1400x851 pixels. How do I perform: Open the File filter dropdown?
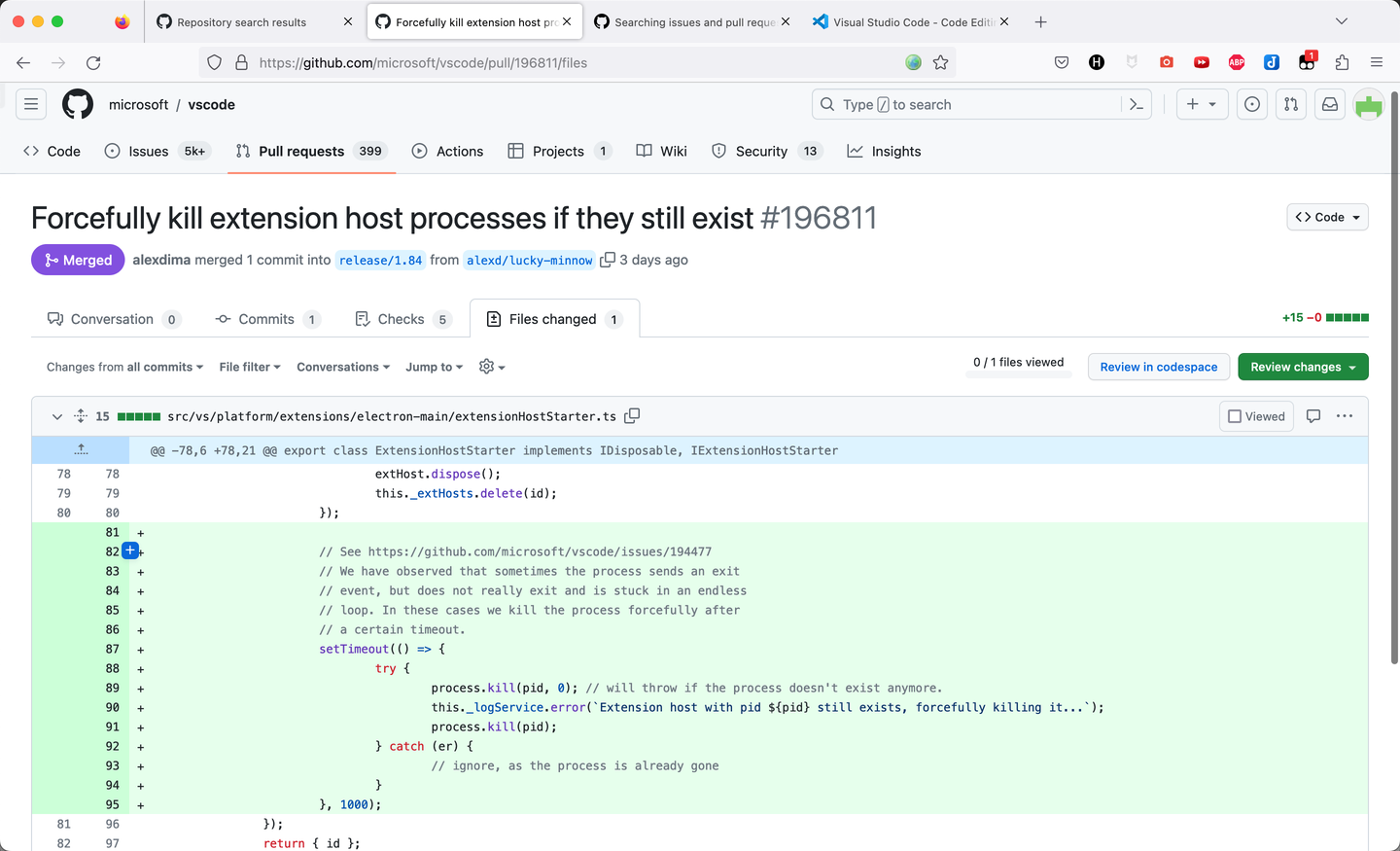click(250, 367)
